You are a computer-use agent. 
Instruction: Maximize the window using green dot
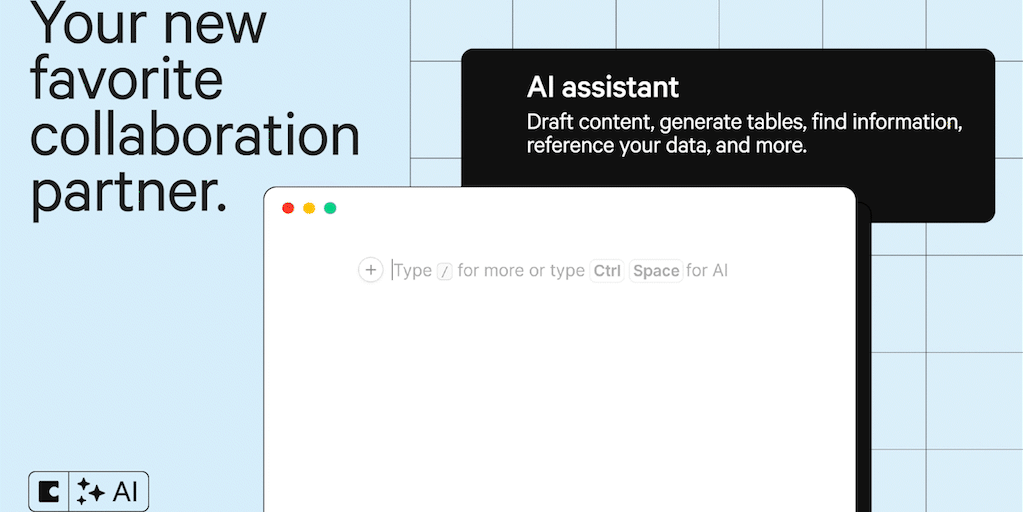[330, 208]
